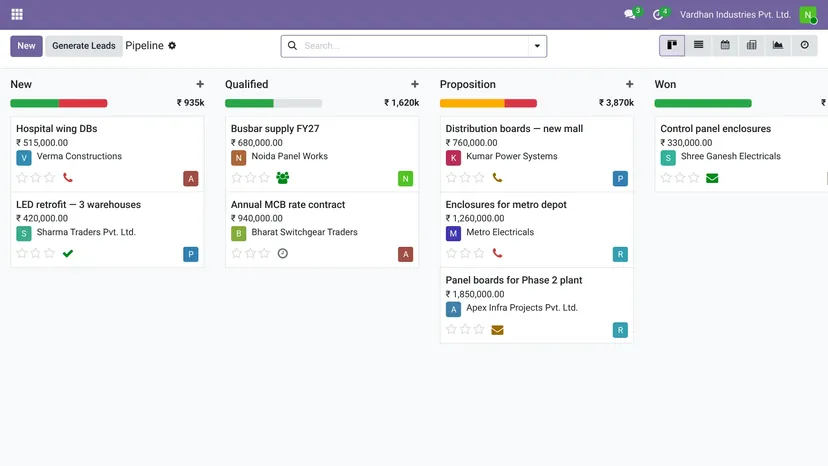This screenshot has width=828, height=466.
Task: Set first priority star on Hospital wing DBs
Action: 22,178
